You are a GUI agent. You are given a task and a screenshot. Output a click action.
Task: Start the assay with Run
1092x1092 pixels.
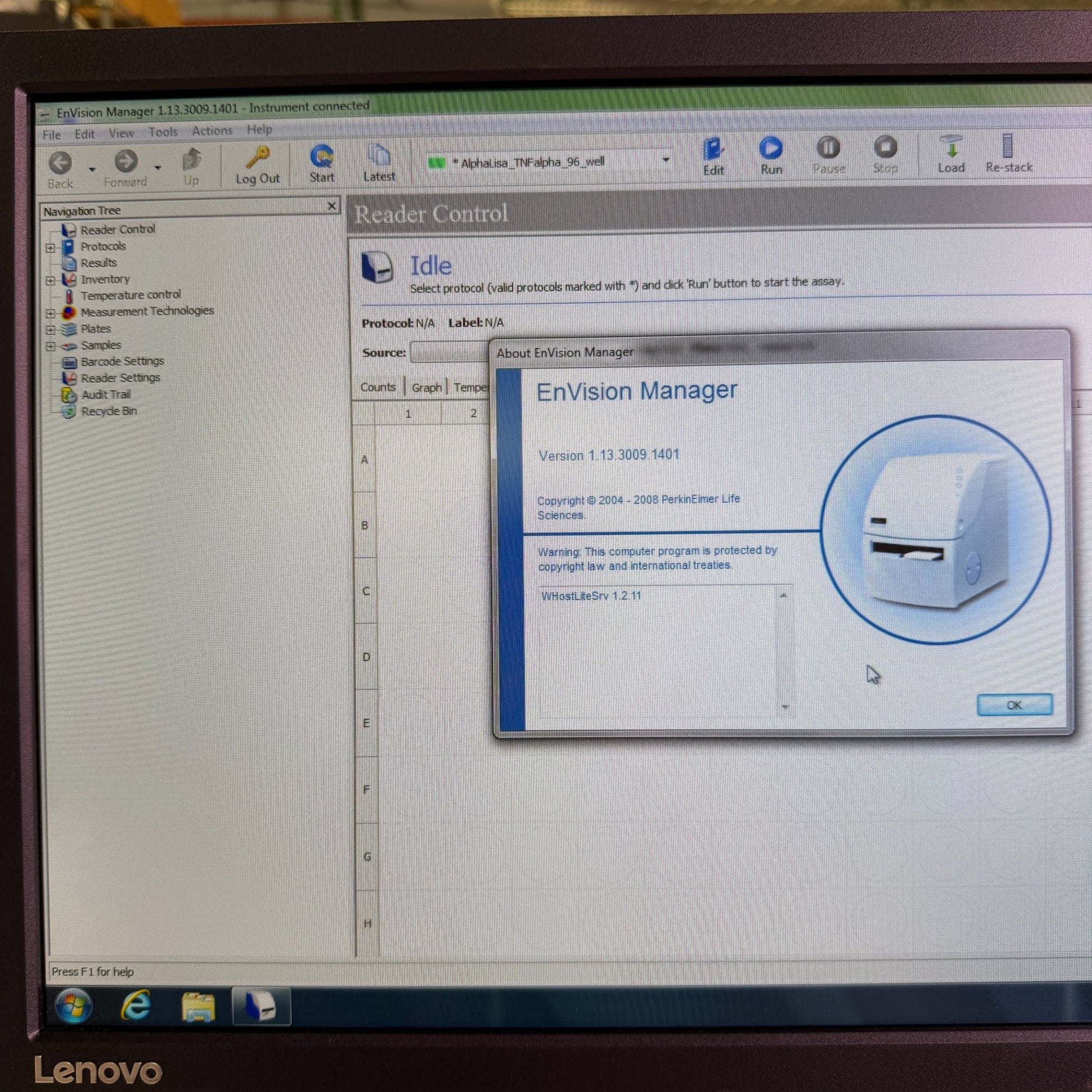tap(771, 148)
